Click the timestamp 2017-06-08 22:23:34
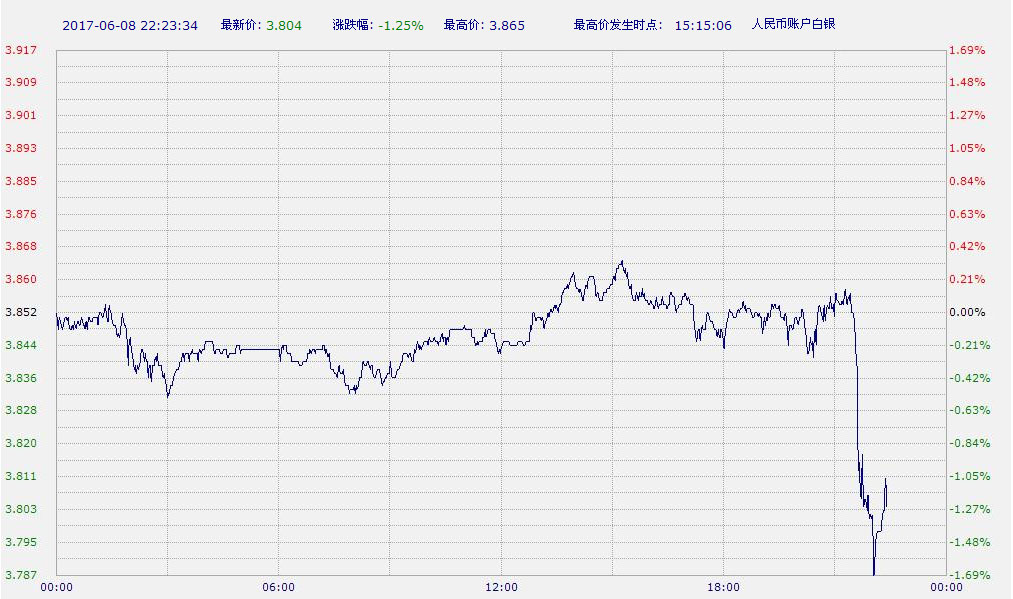This screenshot has height=599, width=1013. (x=130, y=26)
